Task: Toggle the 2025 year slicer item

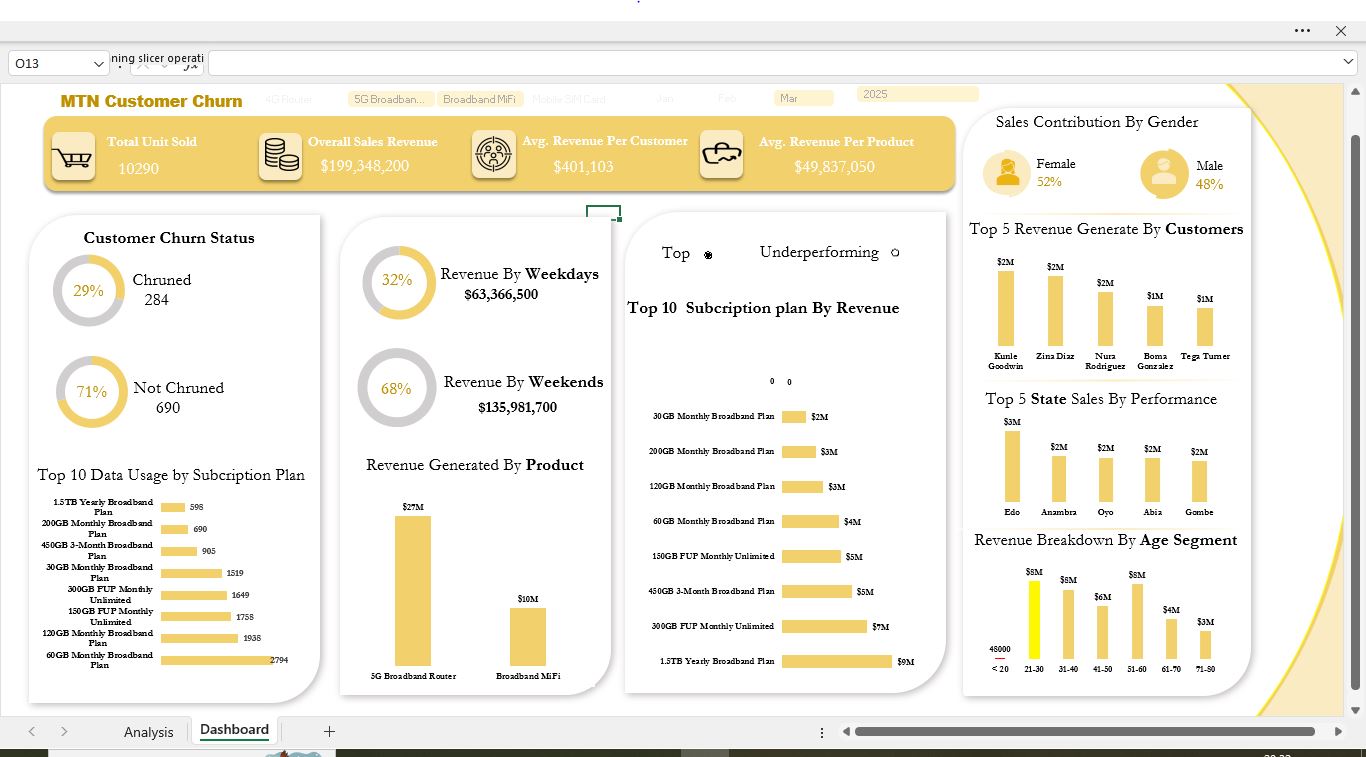Action: (917, 94)
